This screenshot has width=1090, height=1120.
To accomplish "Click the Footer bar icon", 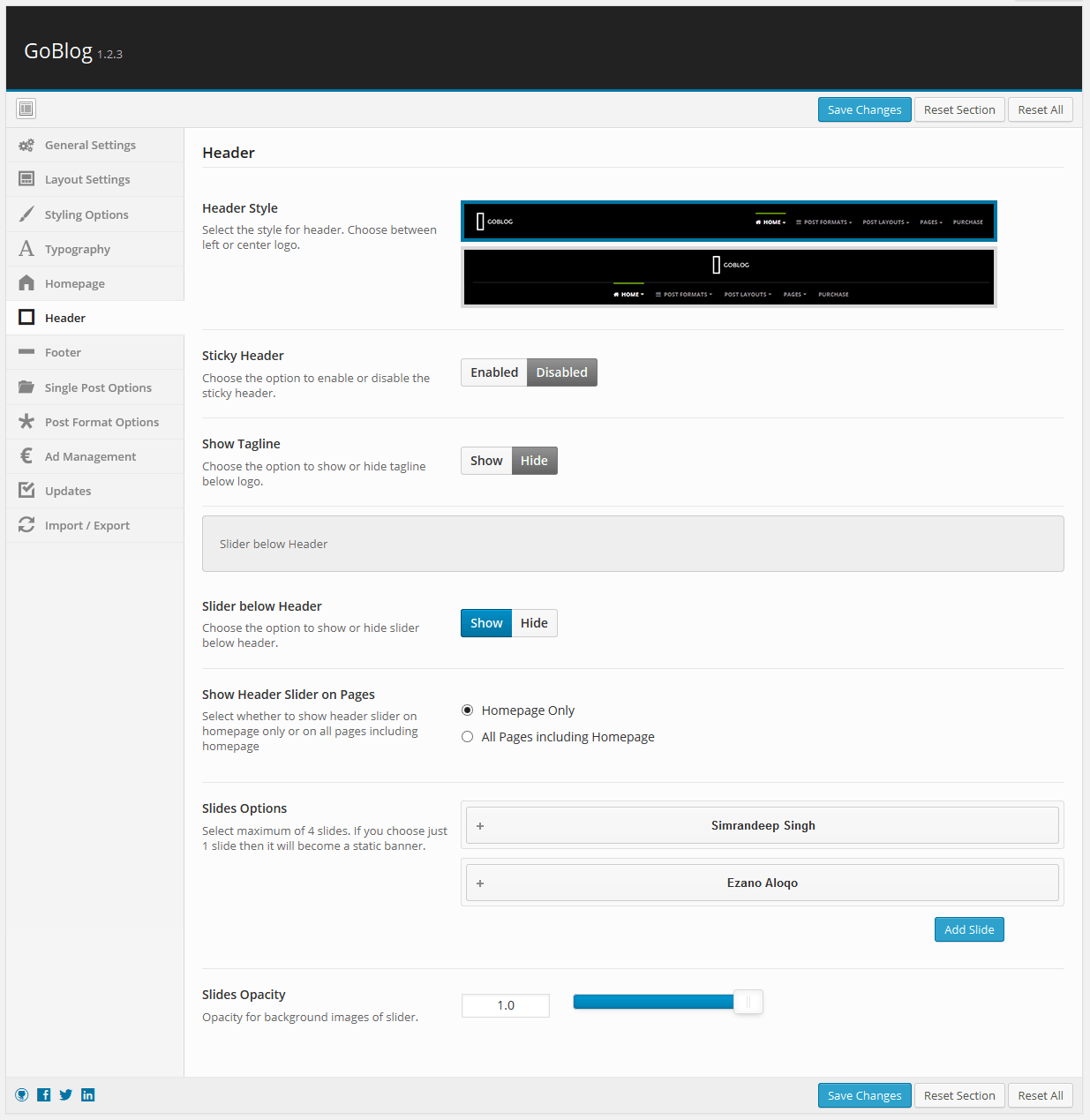I will (x=26, y=352).
